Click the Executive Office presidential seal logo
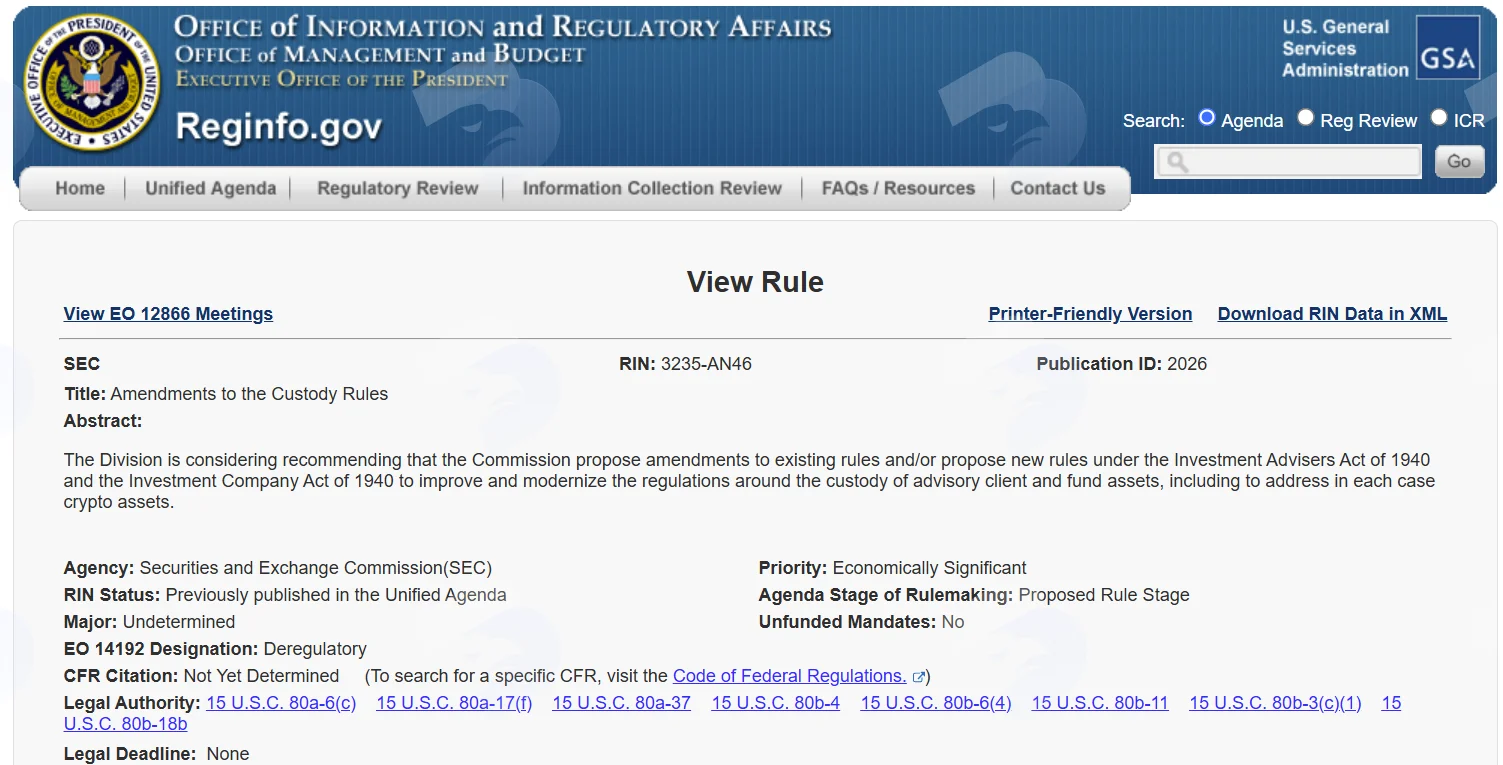This screenshot has width=1503, height=765. 91,83
